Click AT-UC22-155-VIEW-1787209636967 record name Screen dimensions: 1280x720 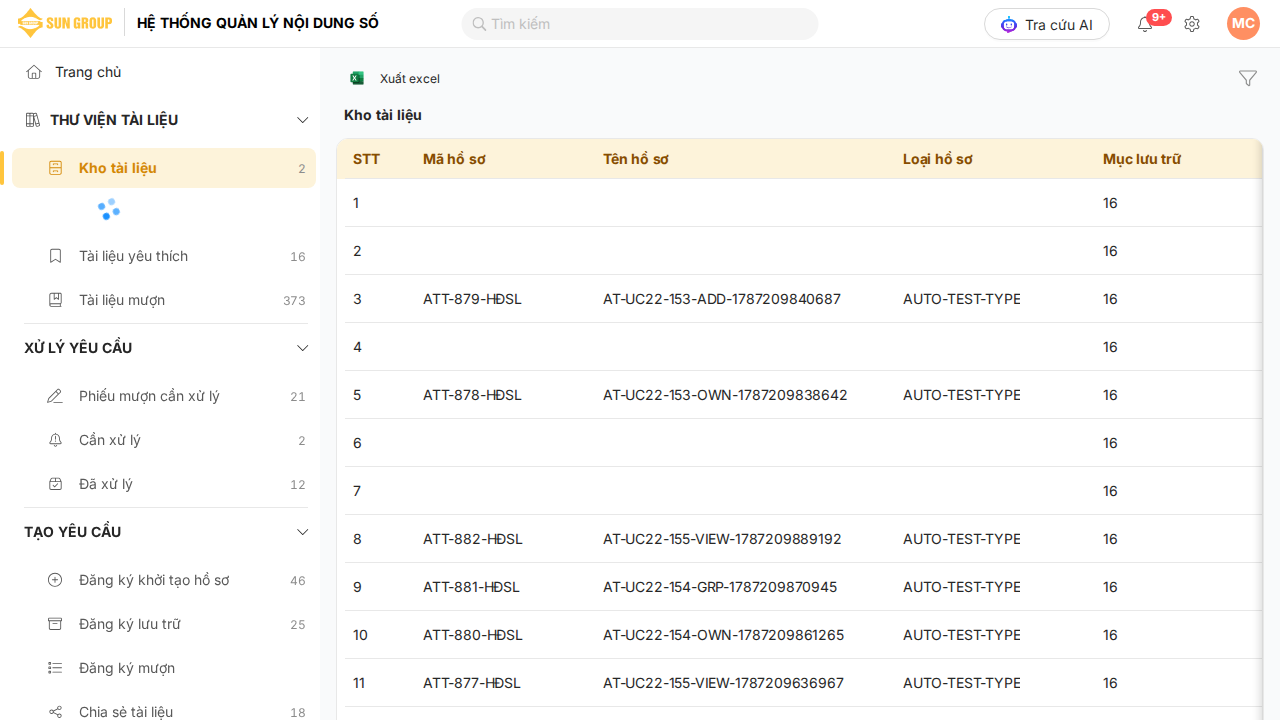(x=723, y=683)
